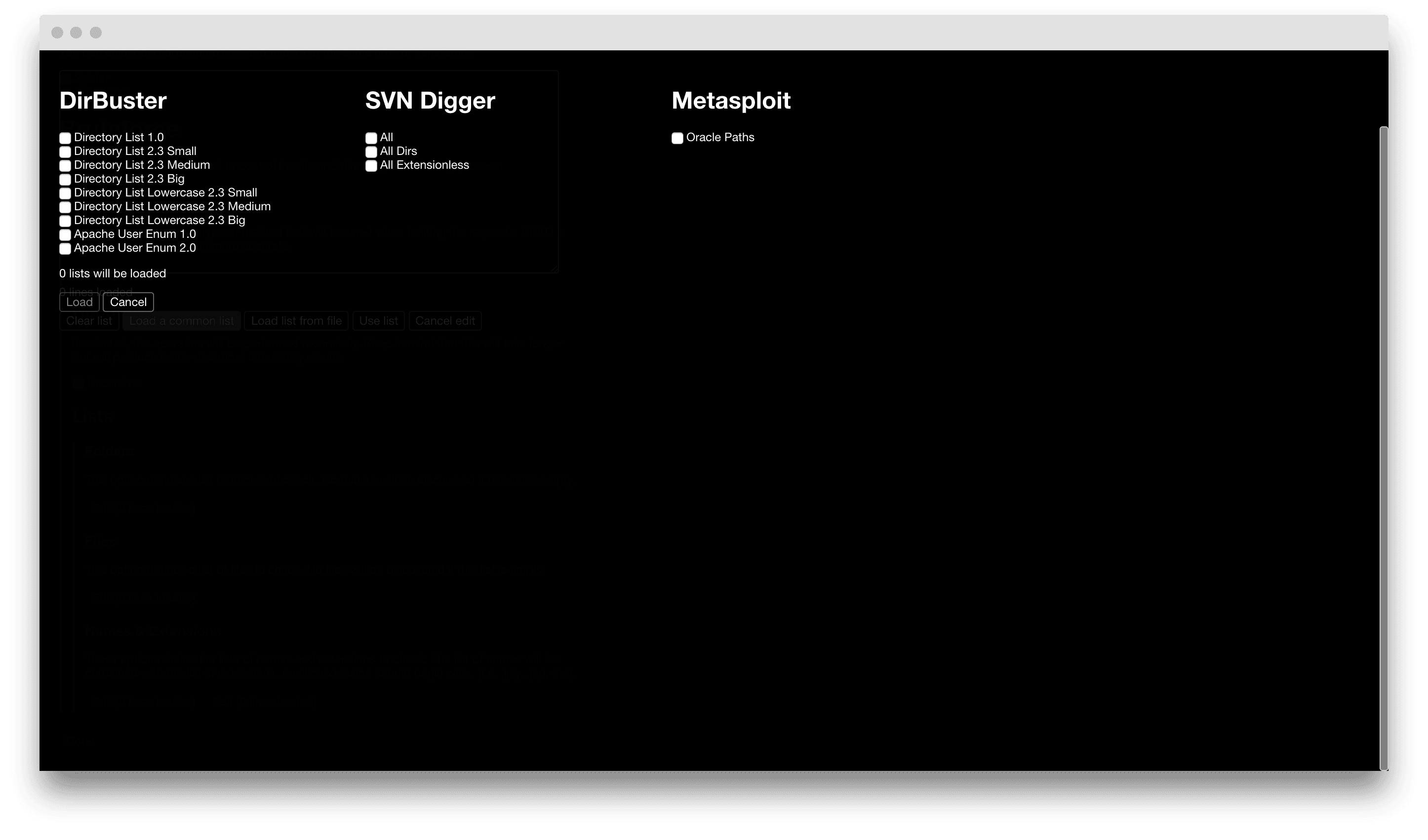Click '0 lists will be loaded' text

[113, 273]
